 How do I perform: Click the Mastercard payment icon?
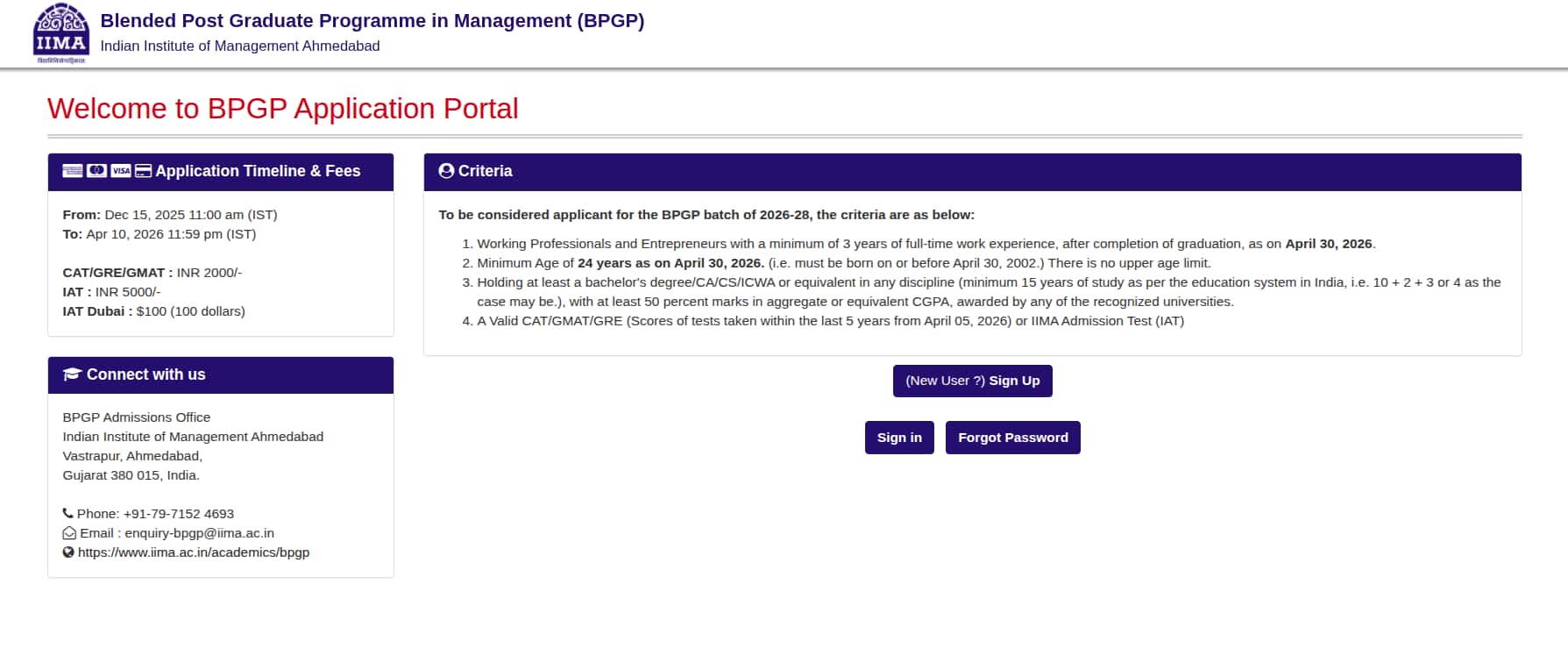point(96,171)
